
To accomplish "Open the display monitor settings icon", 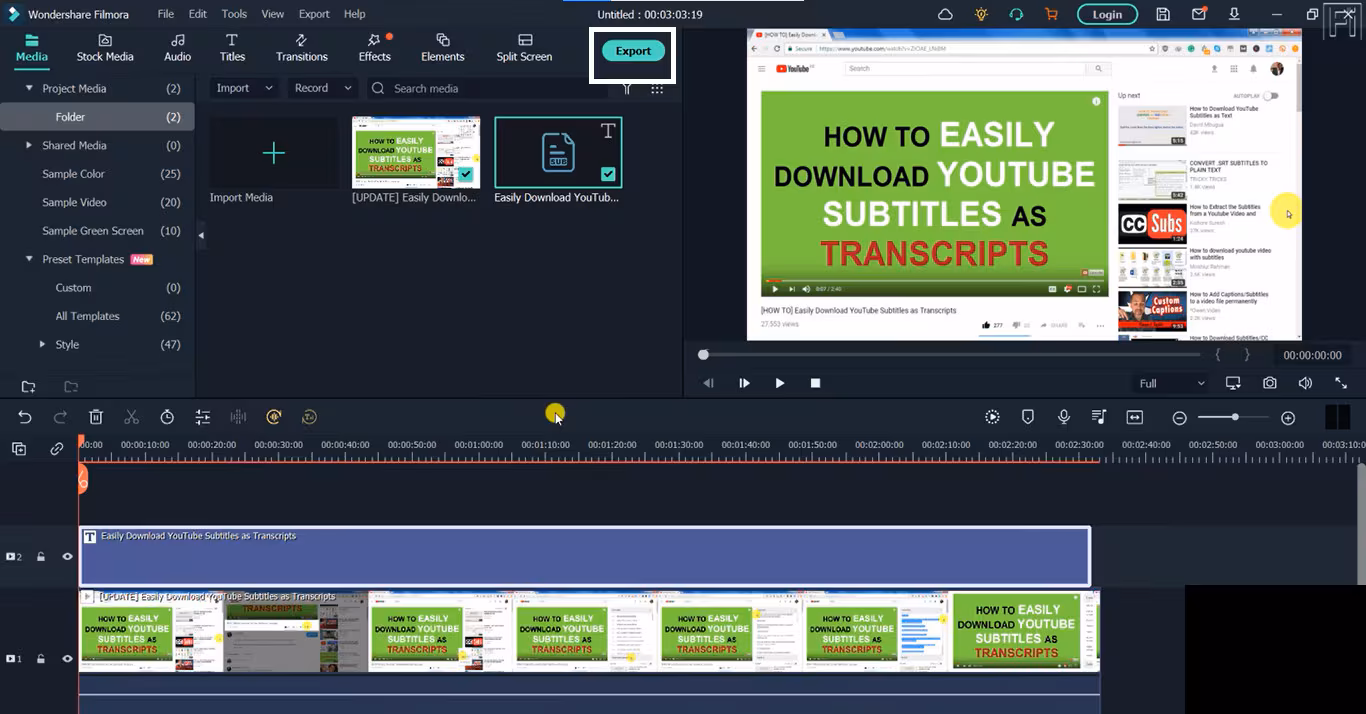I will click(x=1233, y=383).
